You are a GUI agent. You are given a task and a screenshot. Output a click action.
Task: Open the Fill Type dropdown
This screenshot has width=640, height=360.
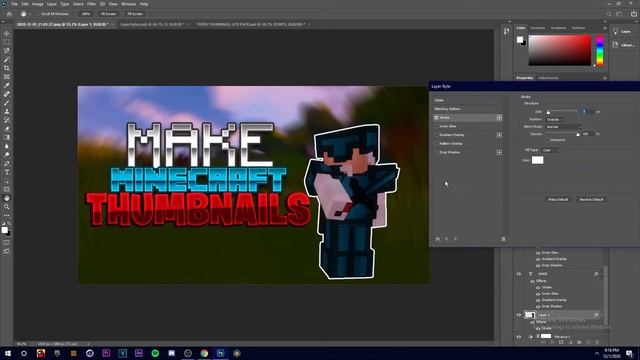[x=552, y=150]
